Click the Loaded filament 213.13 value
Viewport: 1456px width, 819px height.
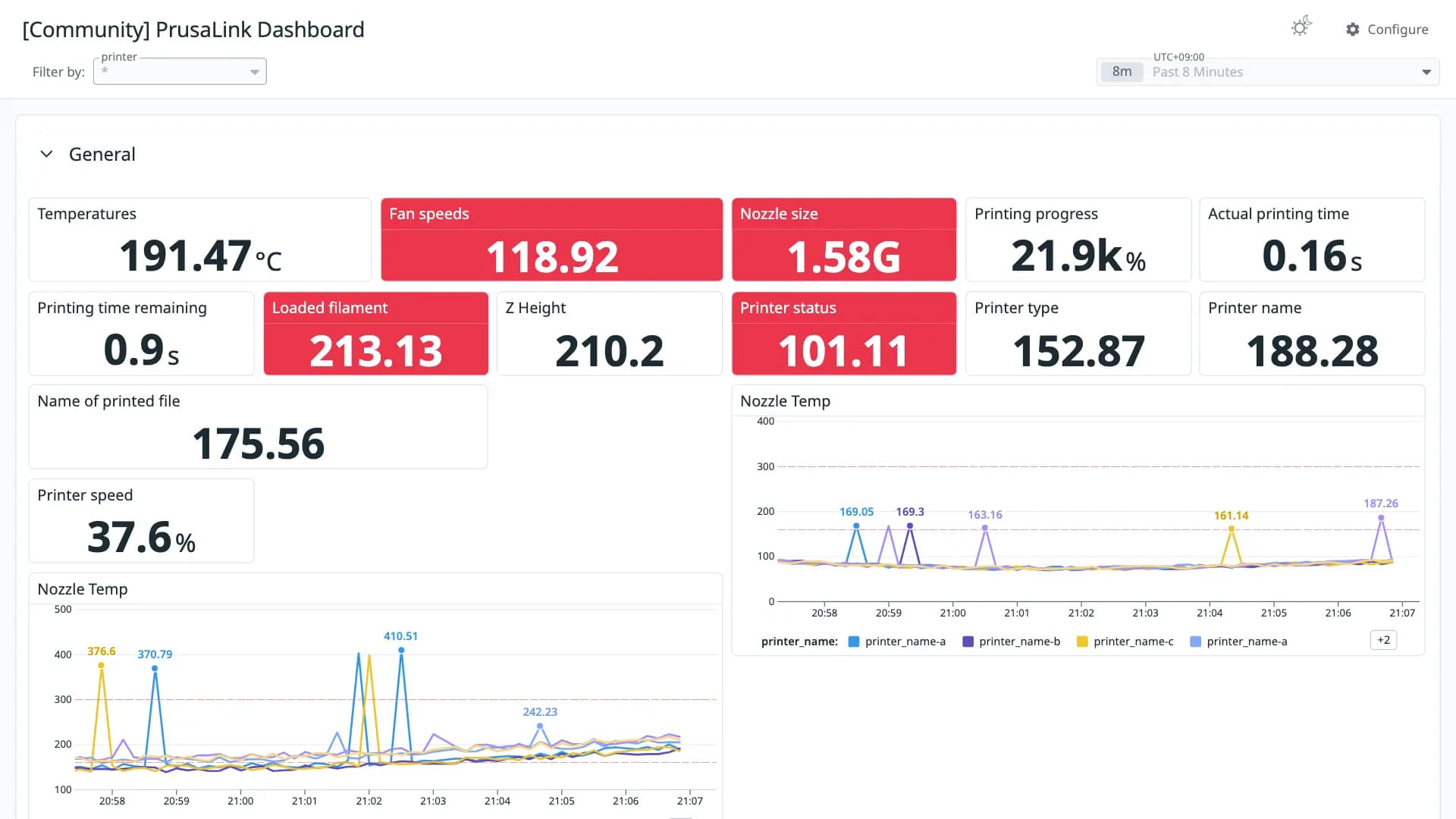pyautogui.click(x=376, y=350)
